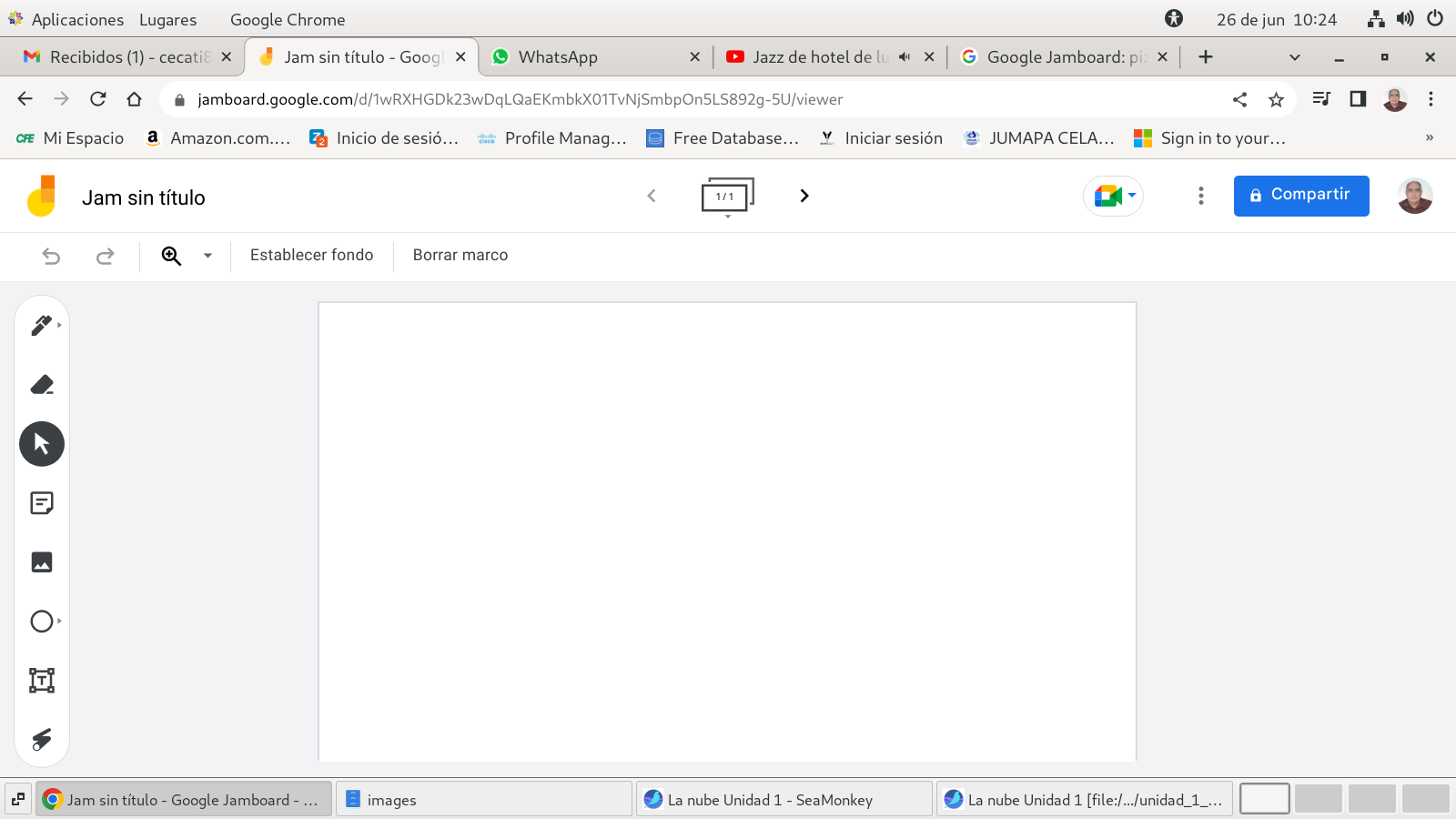
Task: Insert an image with Add image tool
Action: pyautogui.click(x=42, y=562)
